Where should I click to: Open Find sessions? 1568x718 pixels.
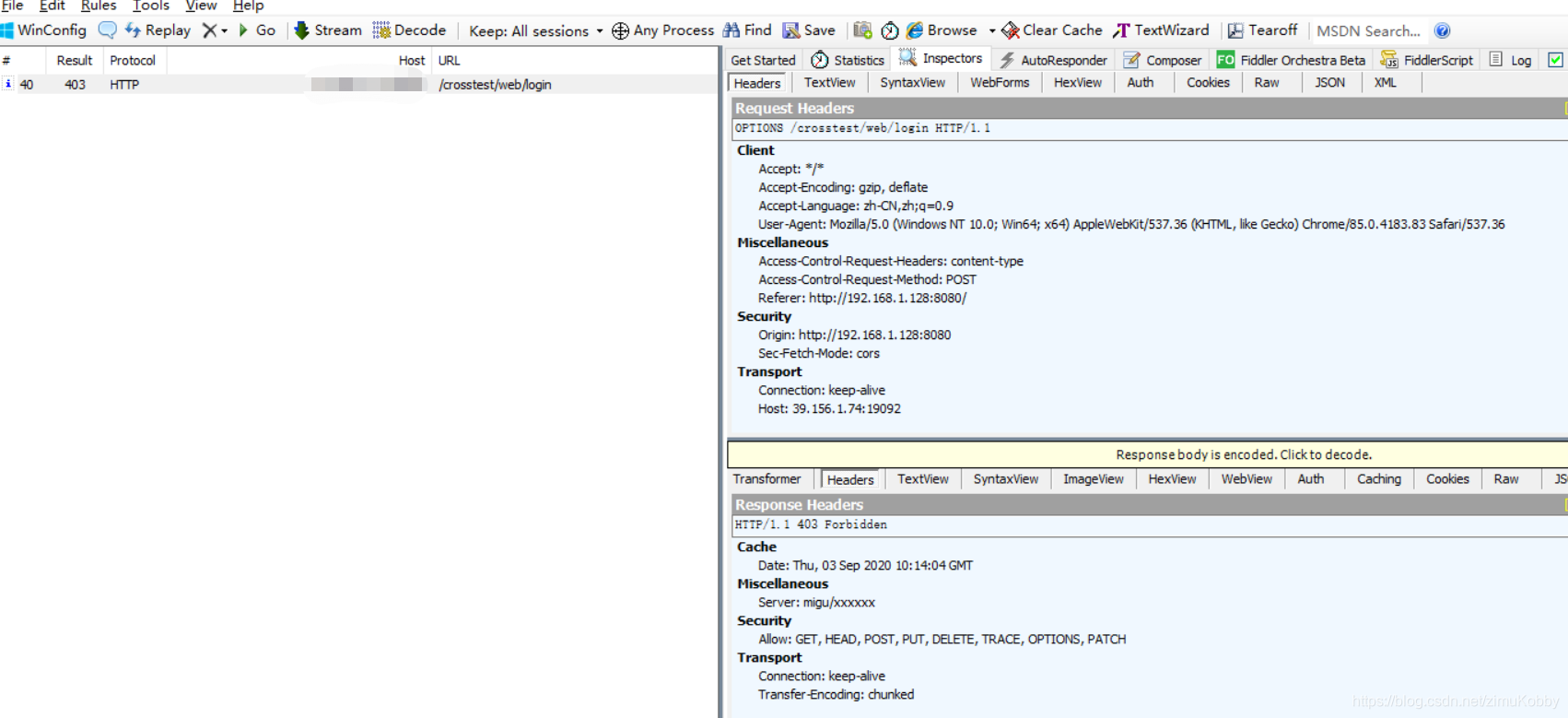click(x=747, y=30)
